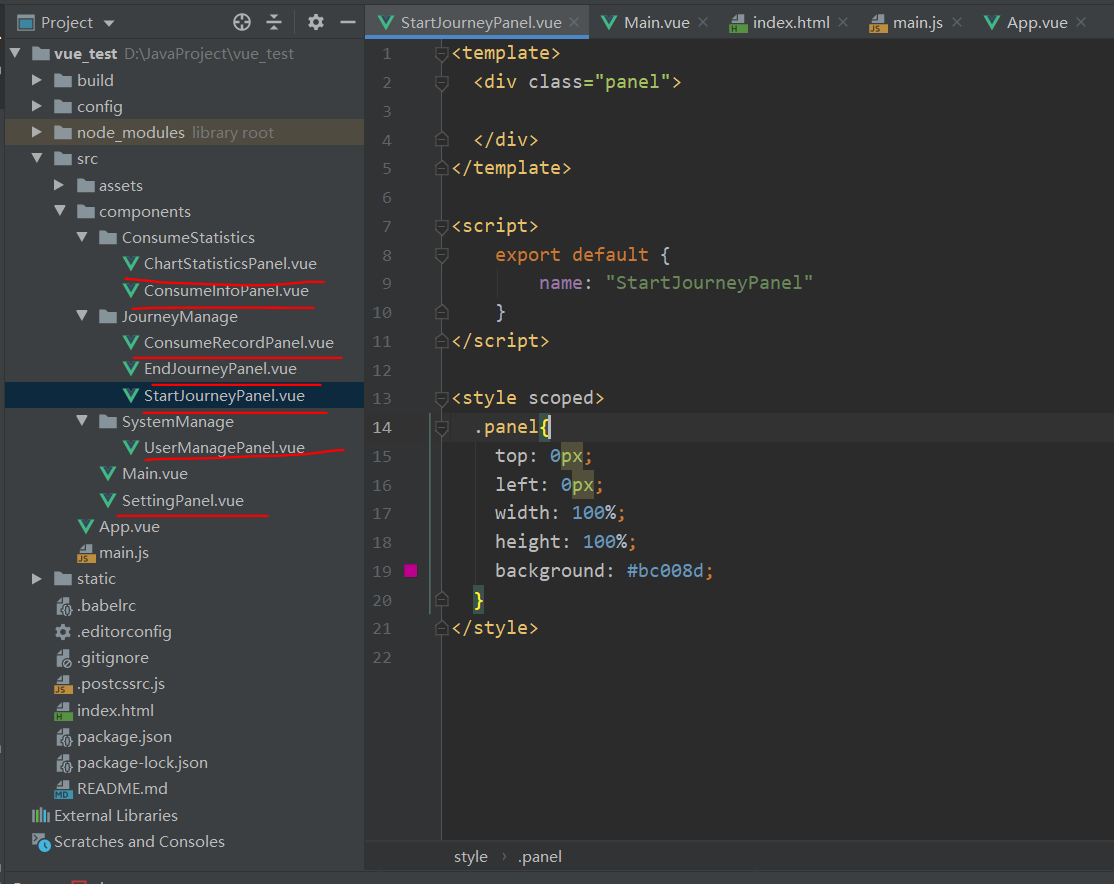Expand the build folder
The height and width of the screenshot is (884, 1114).
point(37,80)
